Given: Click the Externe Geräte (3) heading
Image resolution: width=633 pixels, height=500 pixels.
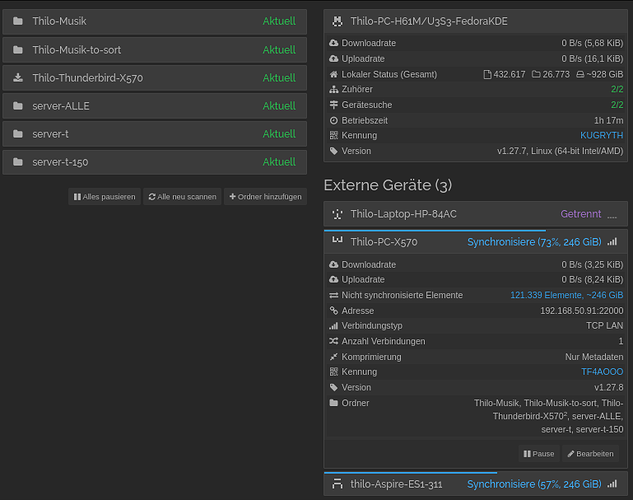Looking at the screenshot, I should click(x=388, y=185).
